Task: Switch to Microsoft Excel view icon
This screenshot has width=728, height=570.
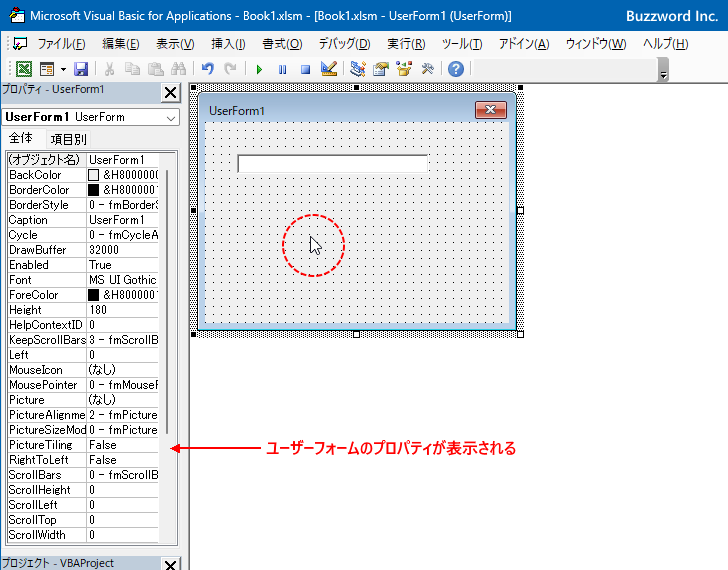Action: (x=24, y=69)
